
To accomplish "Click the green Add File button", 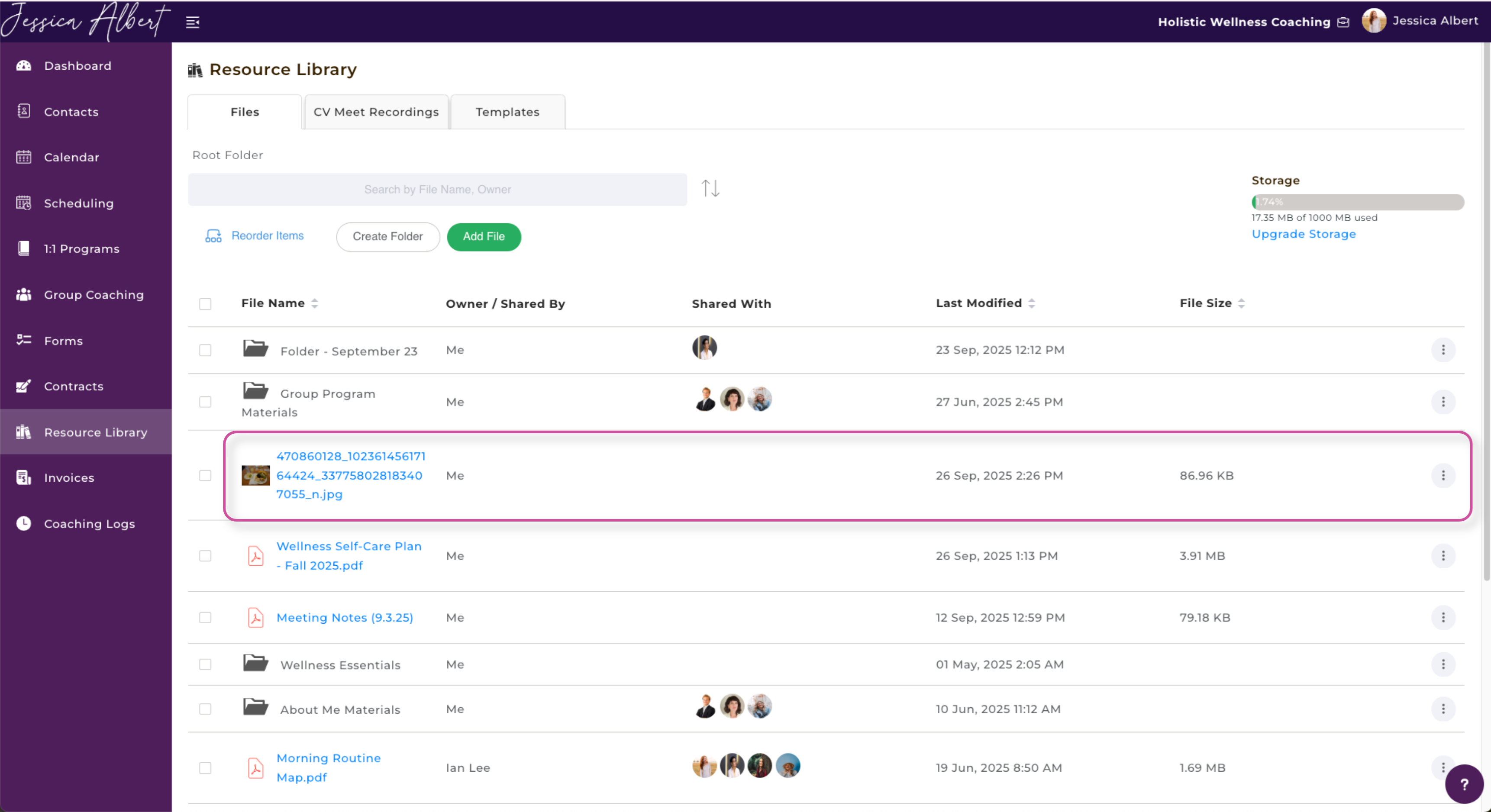I will tap(483, 237).
